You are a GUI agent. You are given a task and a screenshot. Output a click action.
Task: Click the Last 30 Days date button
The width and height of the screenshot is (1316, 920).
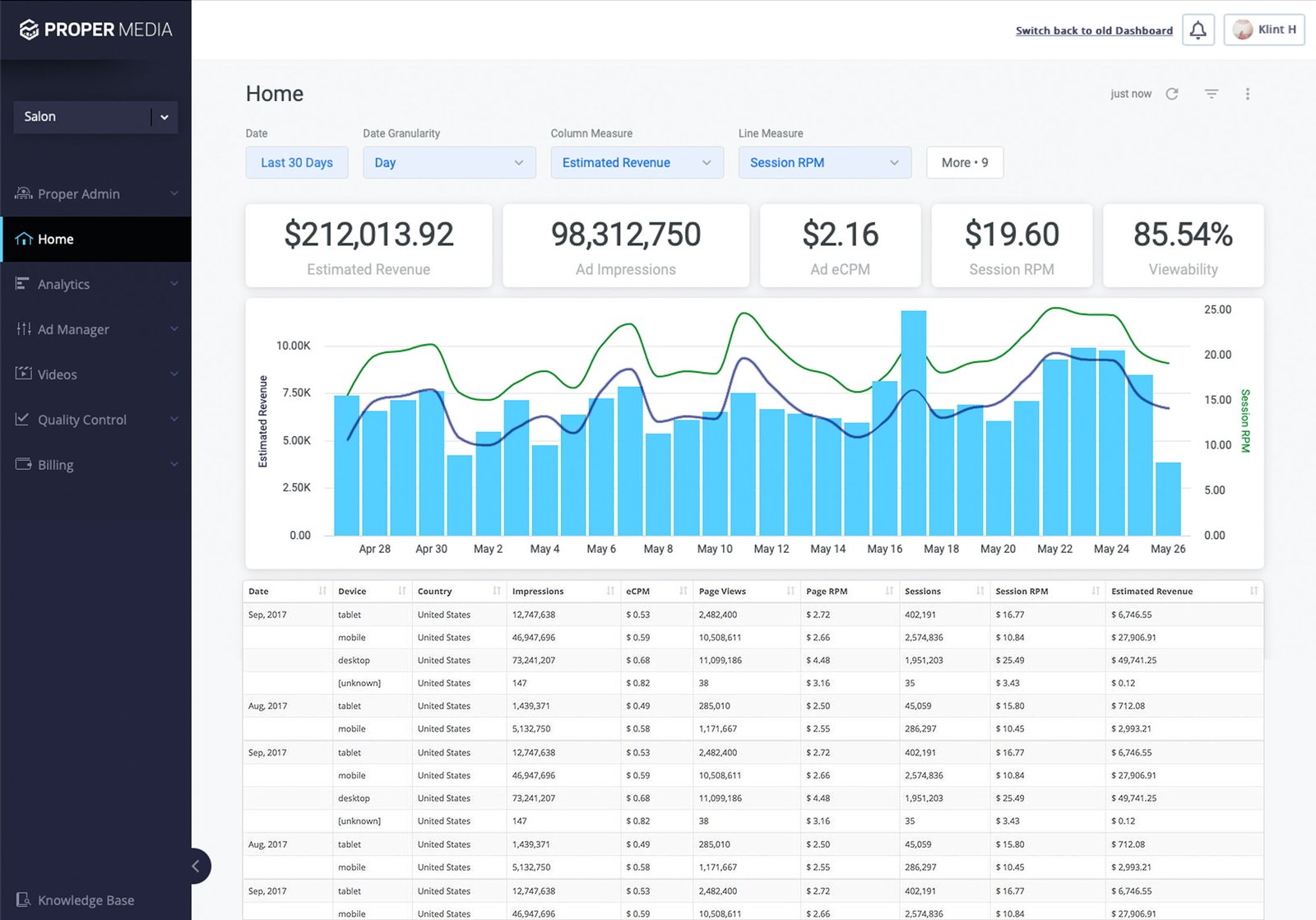296,163
